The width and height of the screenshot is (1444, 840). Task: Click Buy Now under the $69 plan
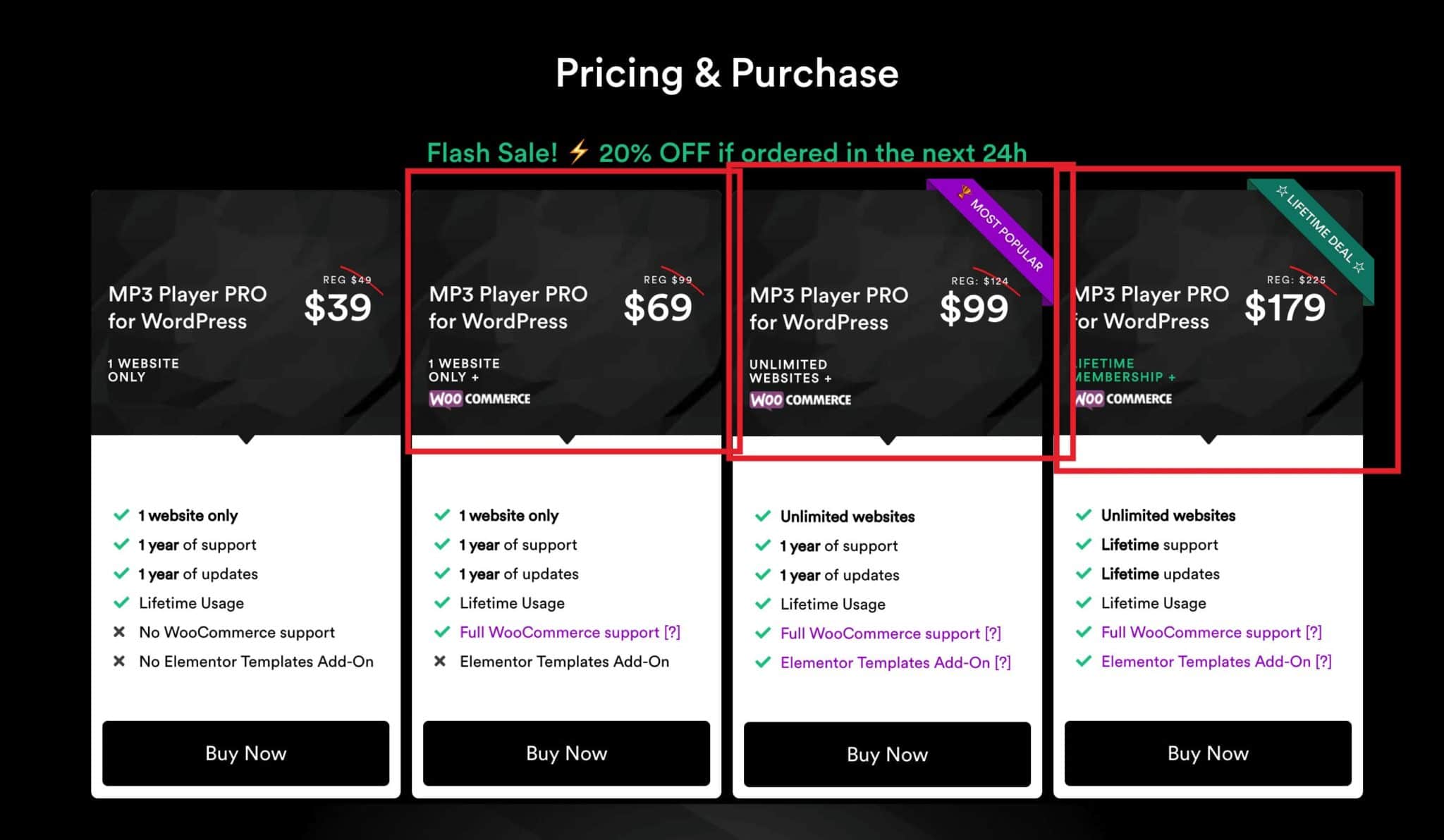click(566, 753)
